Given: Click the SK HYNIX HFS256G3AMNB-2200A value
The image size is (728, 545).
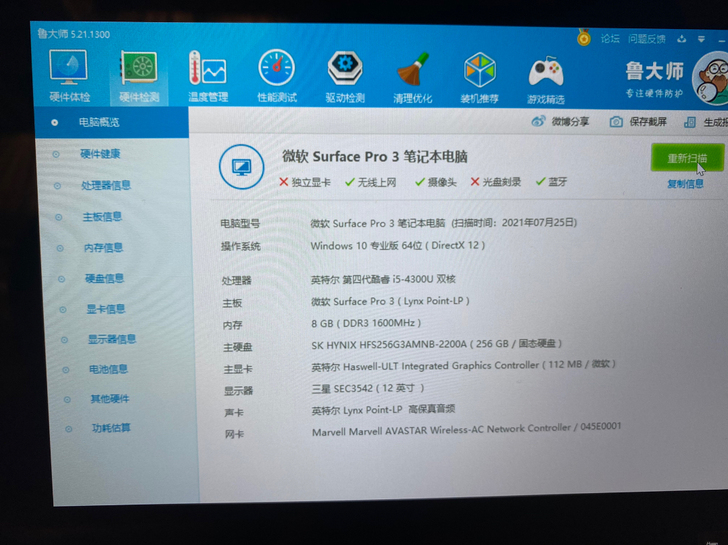Looking at the screenshot, I should pos(436,344).
